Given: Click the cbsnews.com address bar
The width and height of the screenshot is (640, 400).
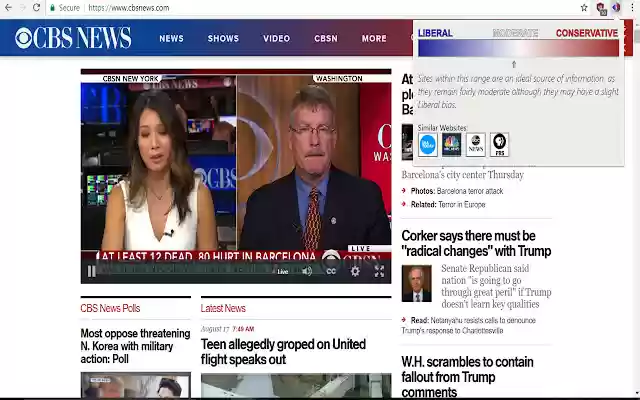Looking at the screenshot, I should tap(129, 8).
